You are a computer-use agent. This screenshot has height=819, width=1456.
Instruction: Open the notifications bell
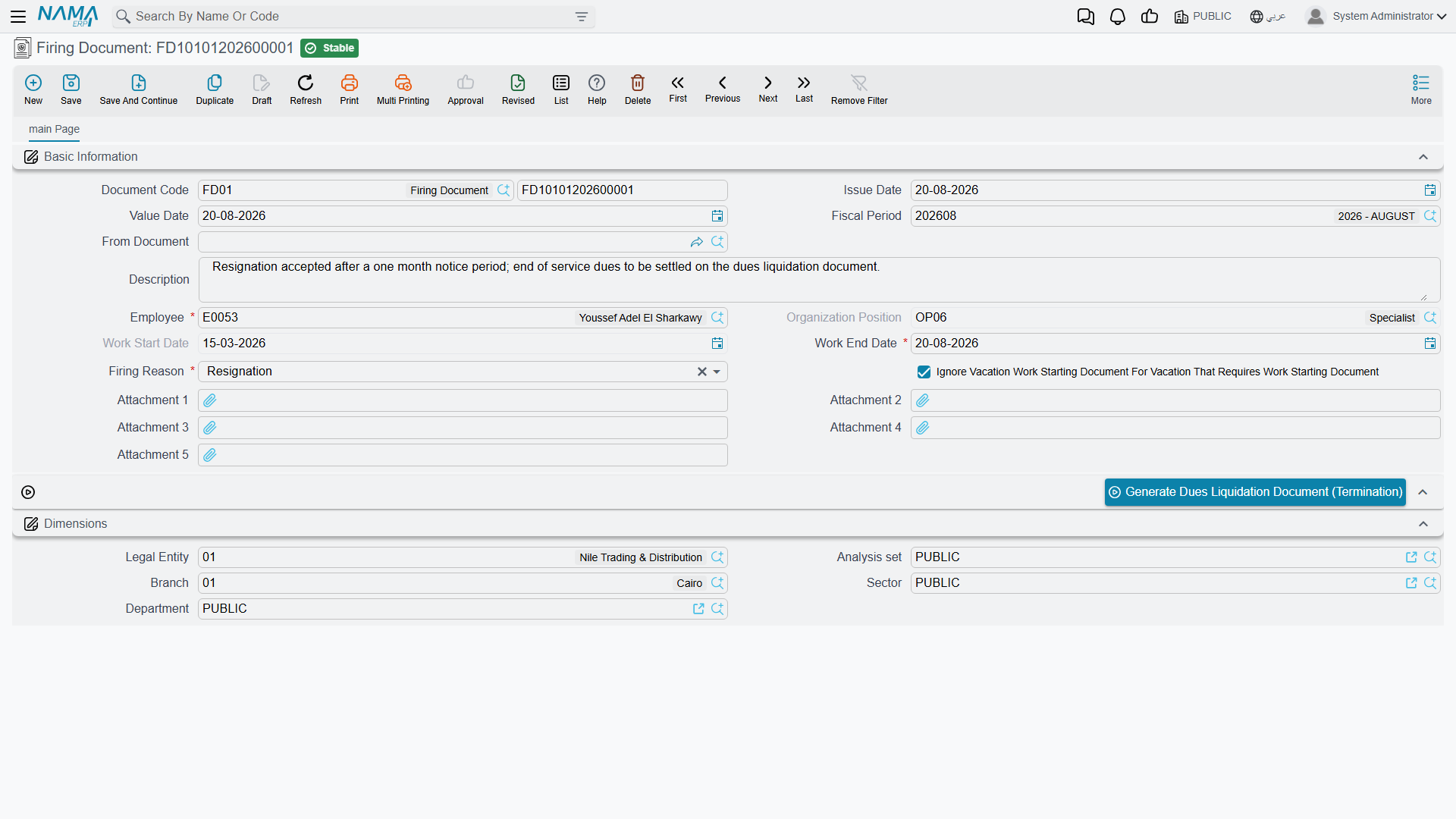click(1118, 16)
